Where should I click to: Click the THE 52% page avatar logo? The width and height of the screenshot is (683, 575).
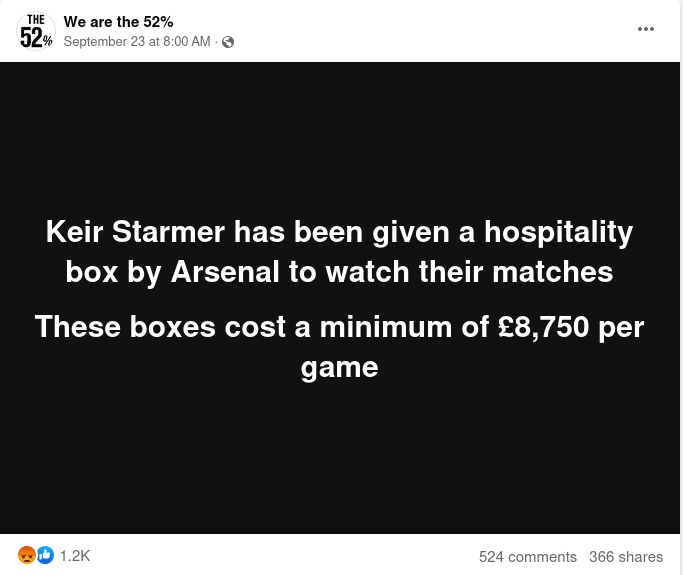point(36,32)
